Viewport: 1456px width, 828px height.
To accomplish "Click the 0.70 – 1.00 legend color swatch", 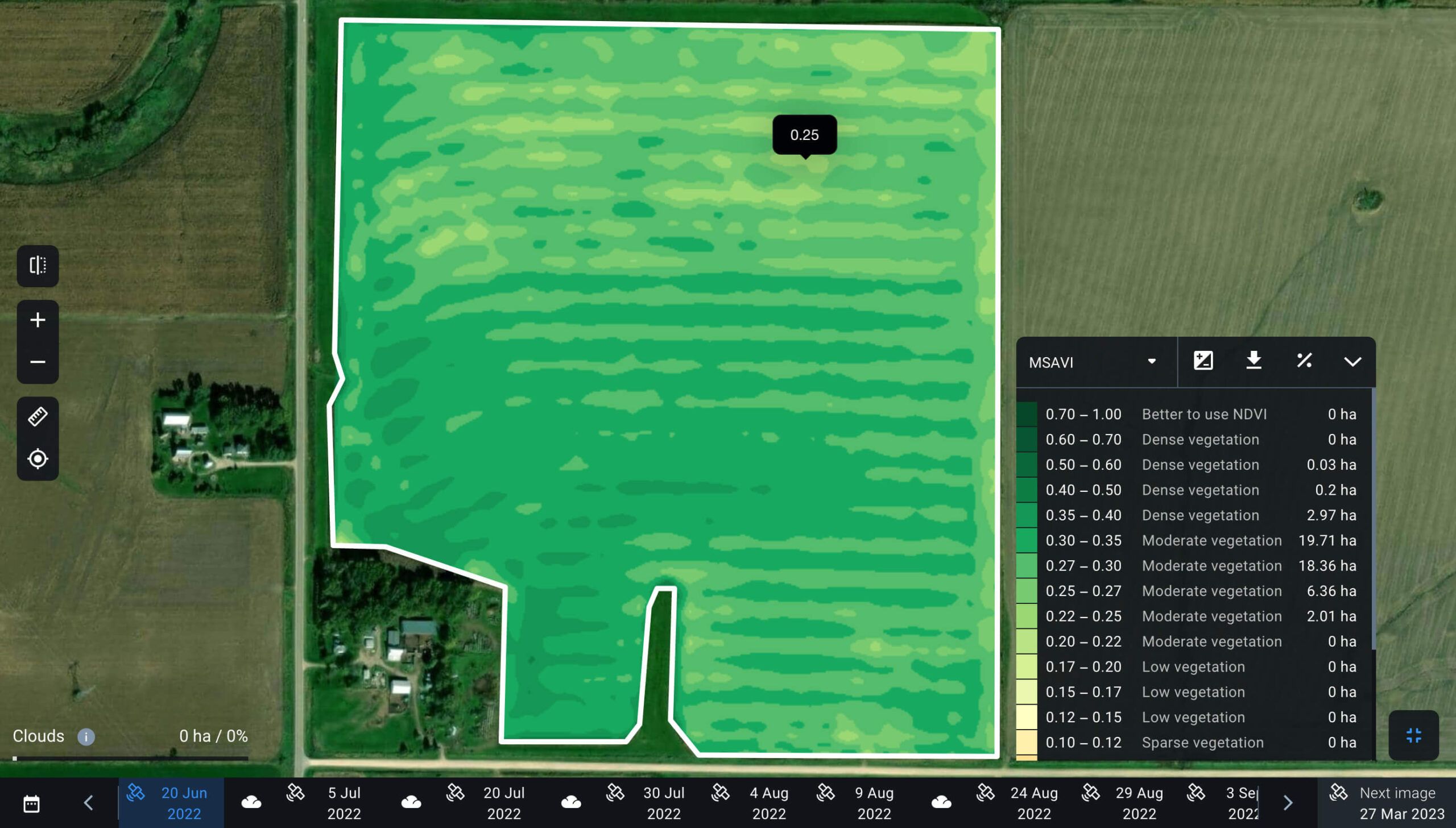I will (1027, 415).
